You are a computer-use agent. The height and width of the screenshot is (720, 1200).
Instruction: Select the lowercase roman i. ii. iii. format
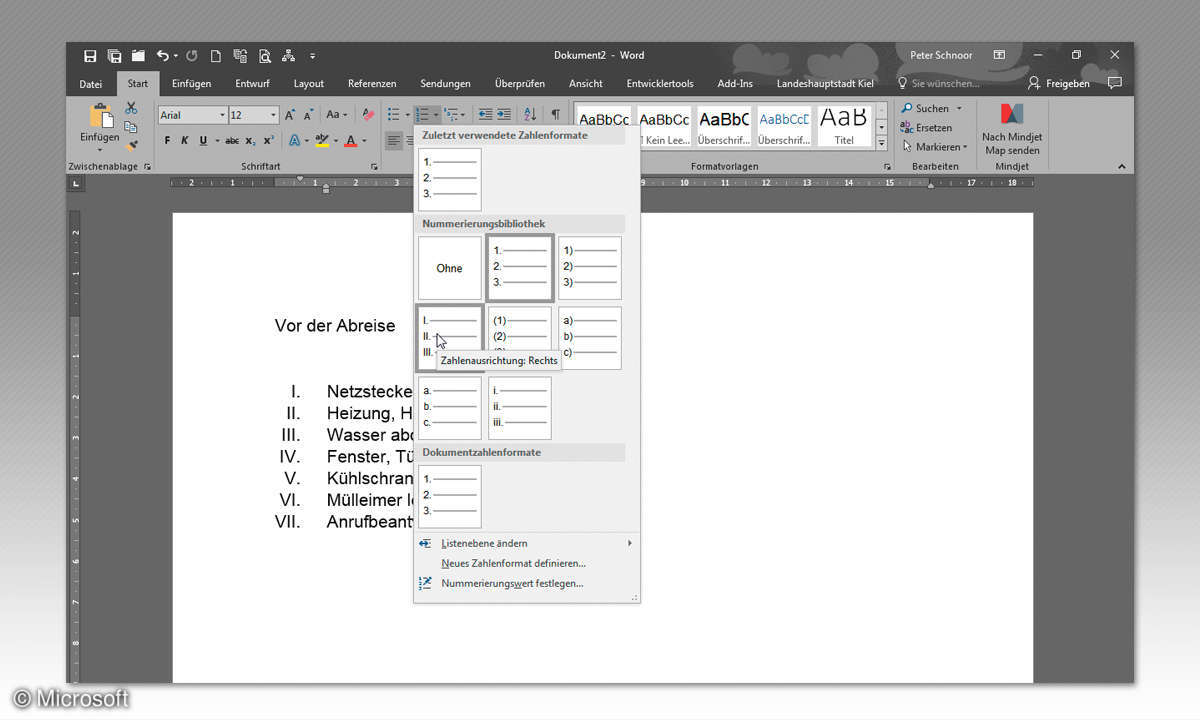(x=520, y=408)
